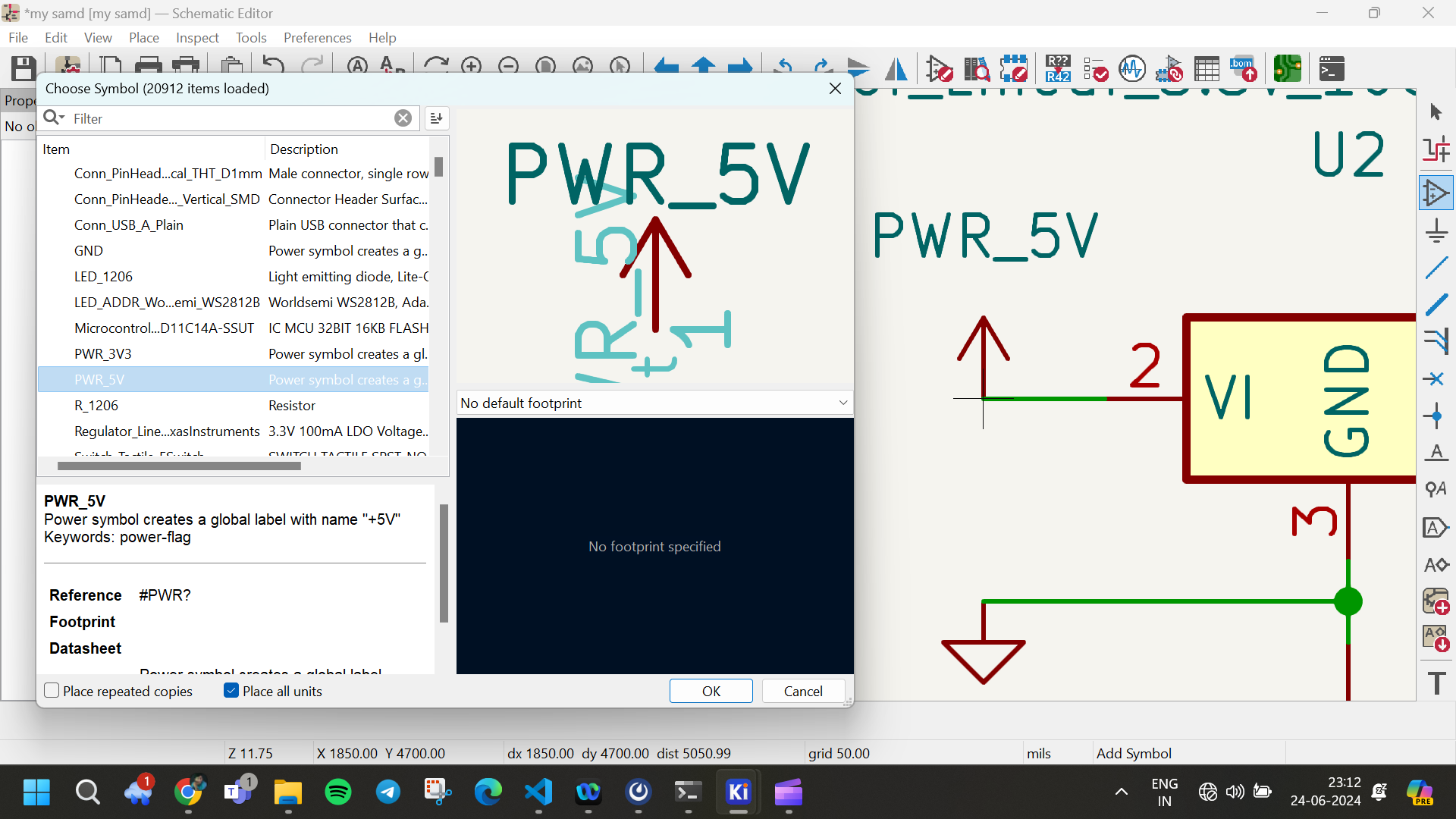Select the Add Power Symbol tool
1456x819 pixels.
1436,231
